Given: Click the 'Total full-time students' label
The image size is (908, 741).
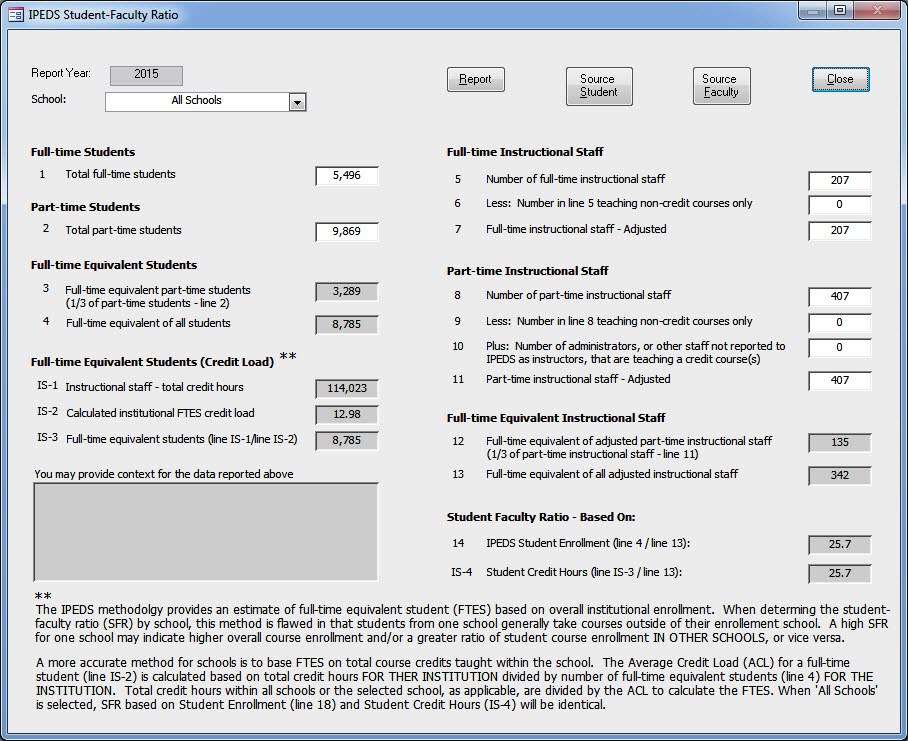Looking at the screenshot, I should (120, 174).
